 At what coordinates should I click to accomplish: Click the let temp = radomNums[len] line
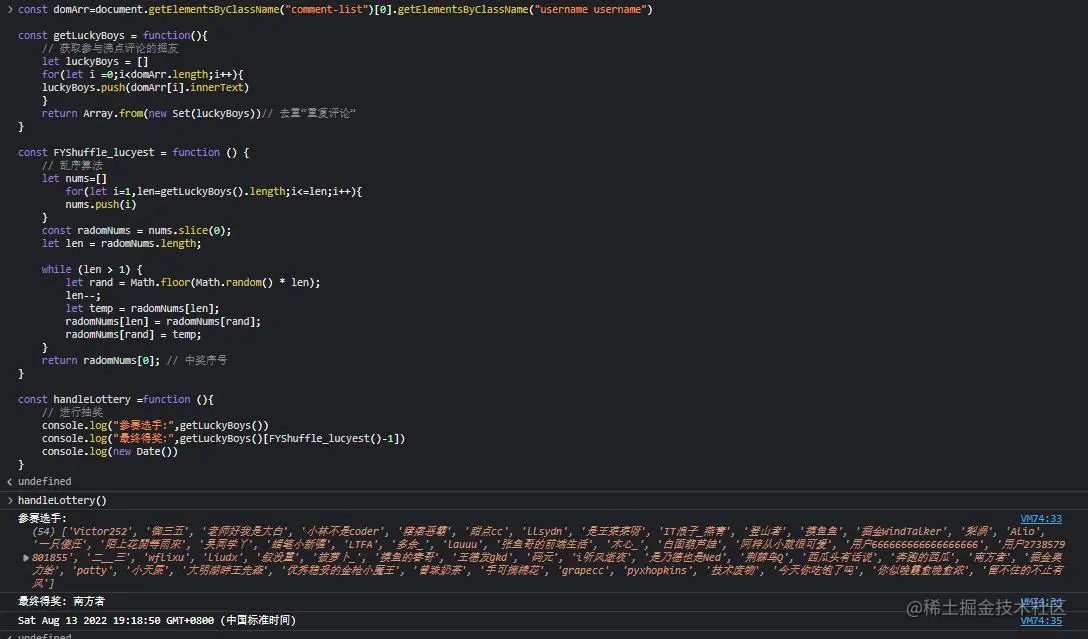[x=142, y=308]
